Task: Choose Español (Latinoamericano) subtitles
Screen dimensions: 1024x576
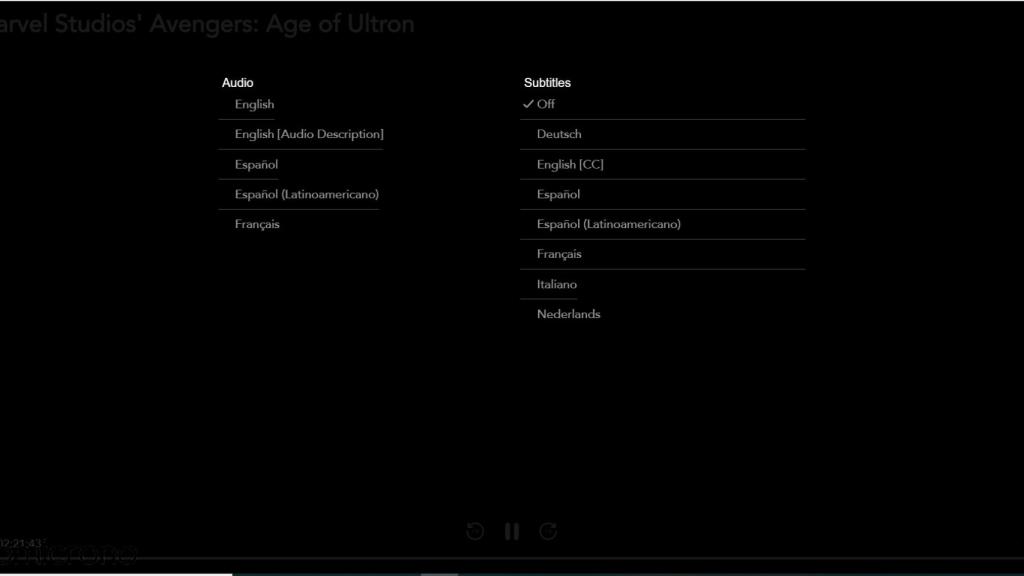Action: [x=608, y=224]
